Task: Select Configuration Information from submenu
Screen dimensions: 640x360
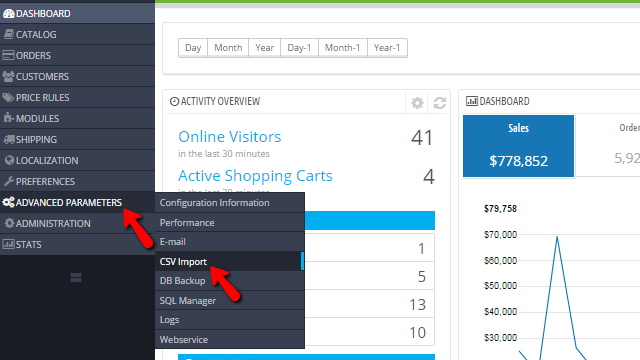Action: pyautogui.click(x=230, y=203)
